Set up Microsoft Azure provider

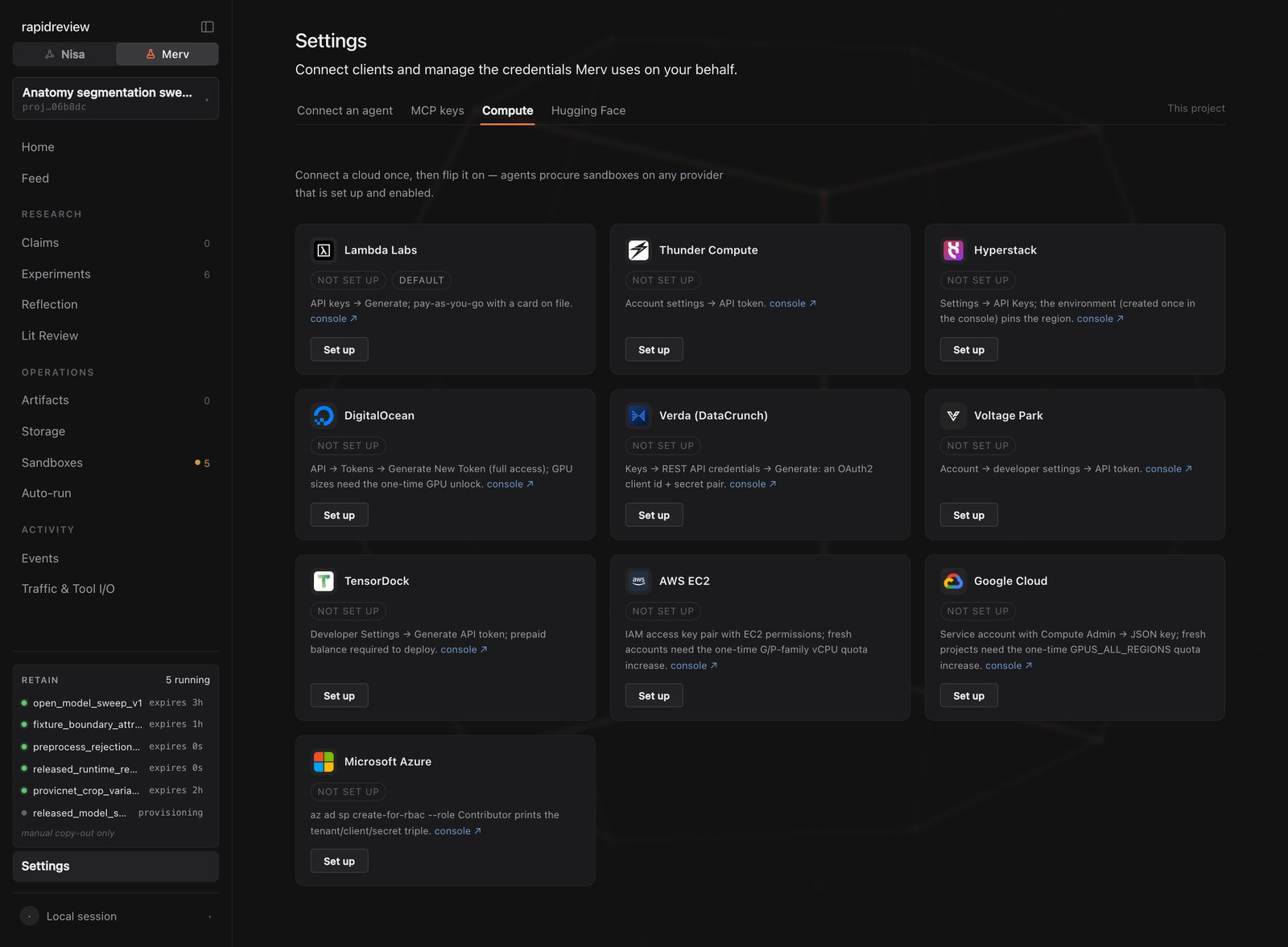tap(339, 862)
